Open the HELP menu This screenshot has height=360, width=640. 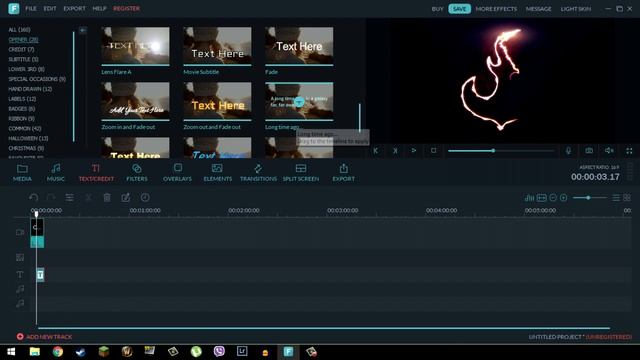(x=99, y=9)
